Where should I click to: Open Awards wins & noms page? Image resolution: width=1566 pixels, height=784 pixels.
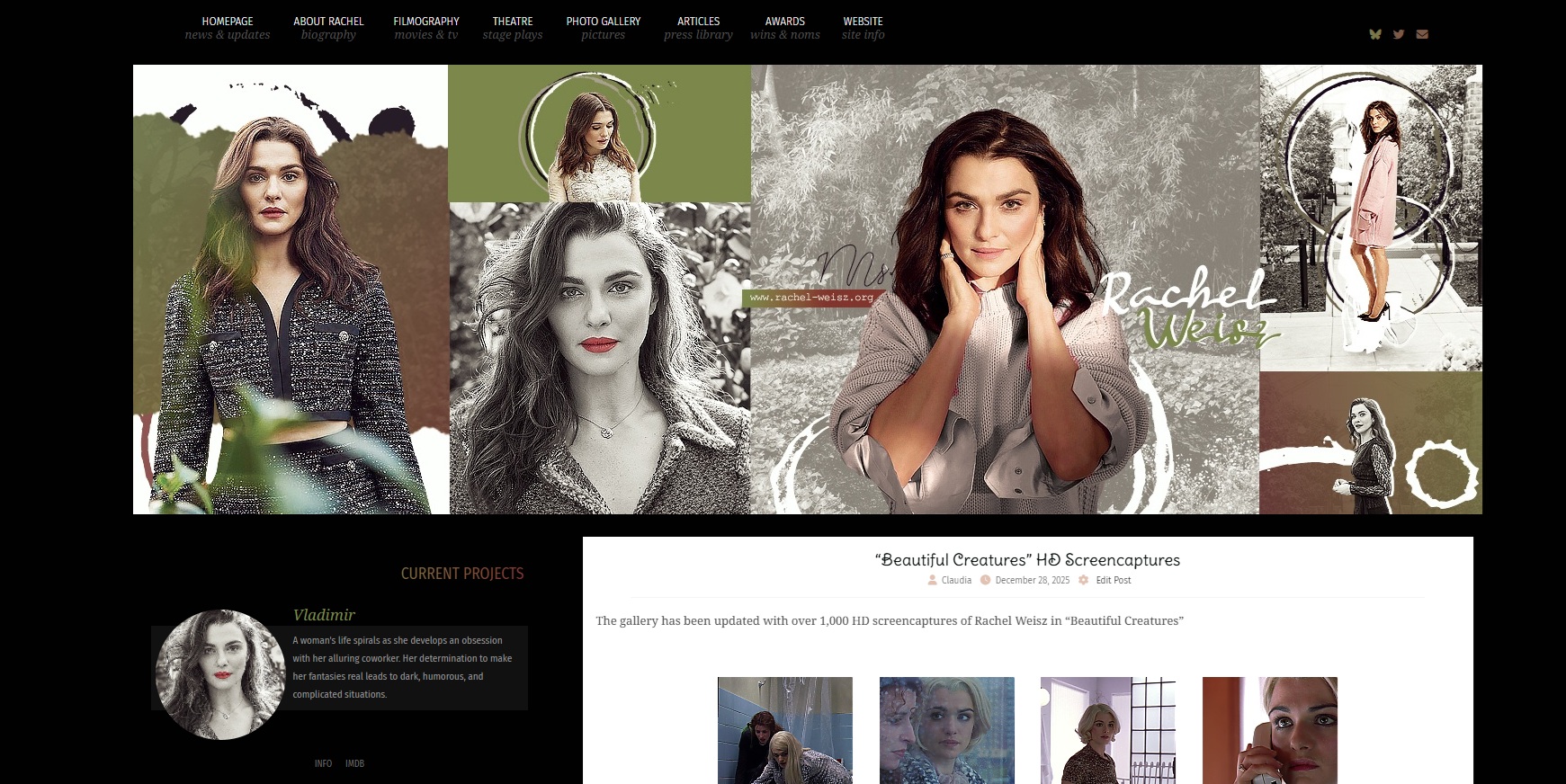[x=785, y=28]
